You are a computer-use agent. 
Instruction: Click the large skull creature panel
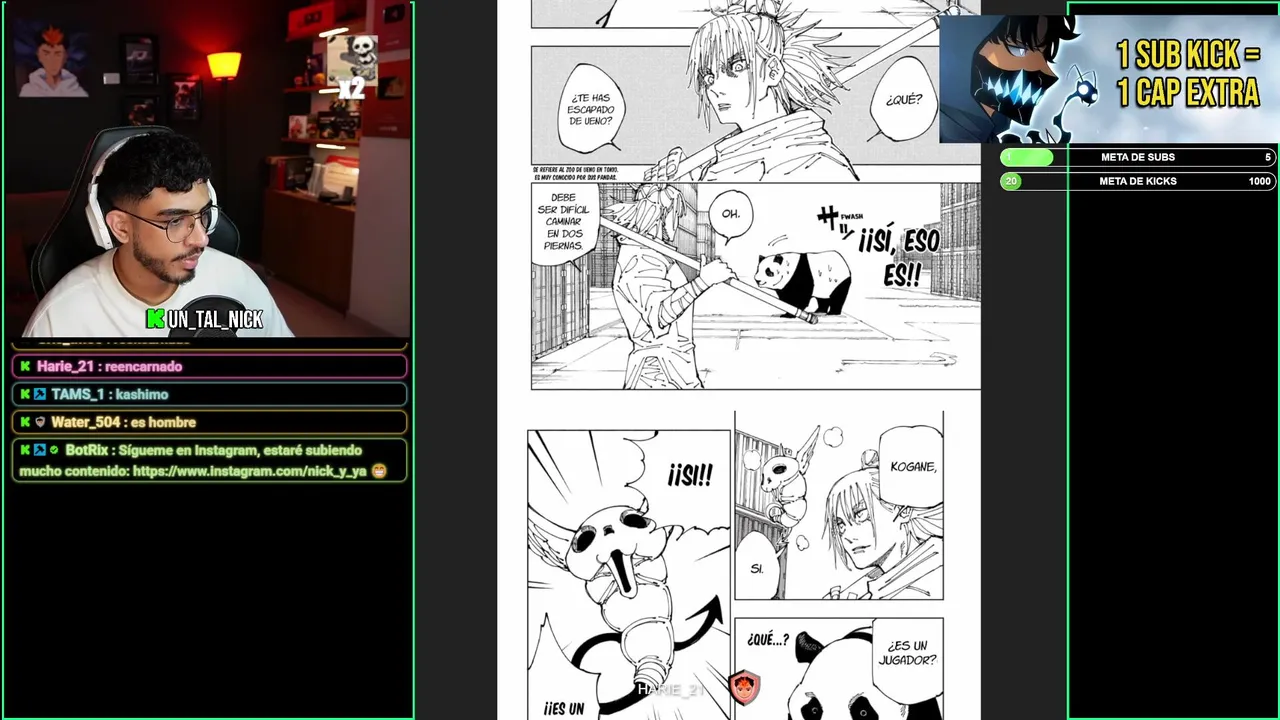coord(628,575)
